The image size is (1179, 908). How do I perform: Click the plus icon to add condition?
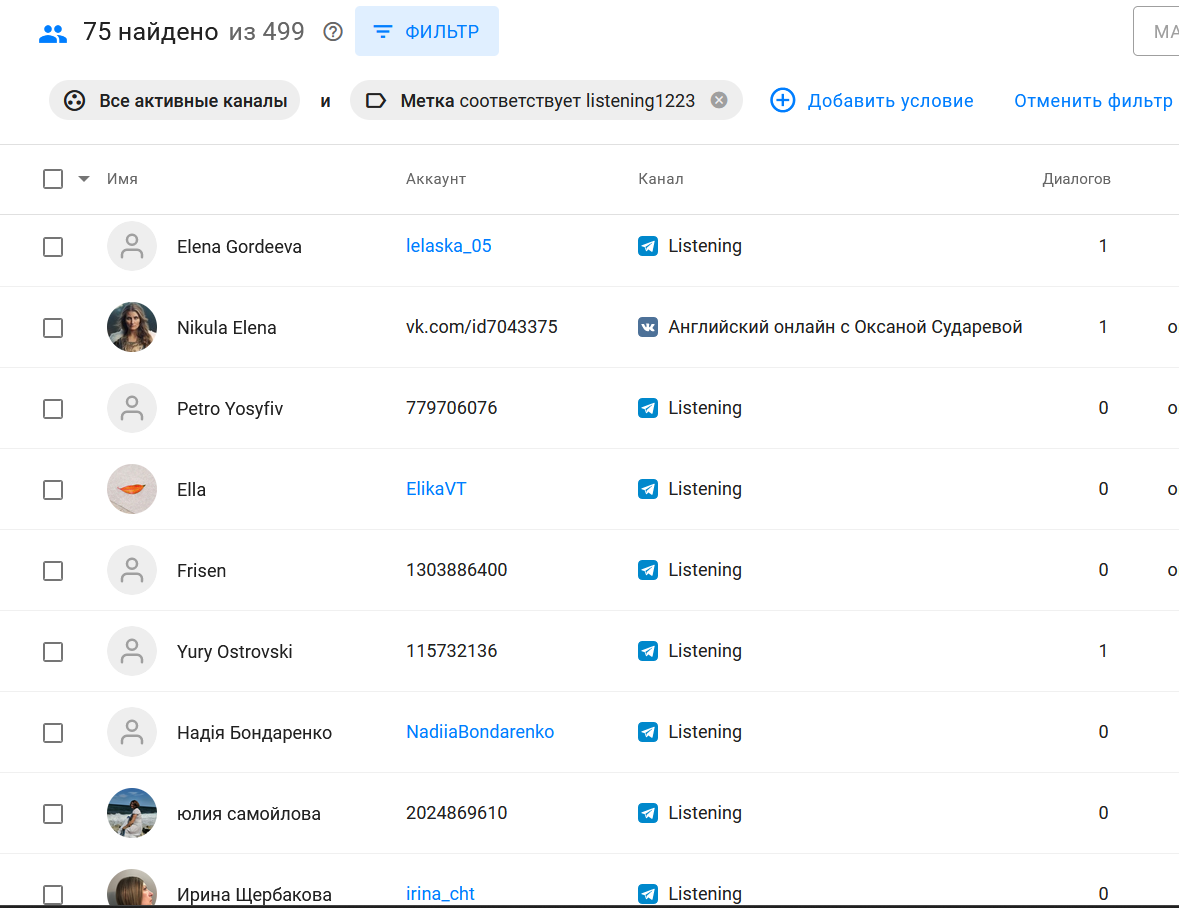click(x=782, y=100)
